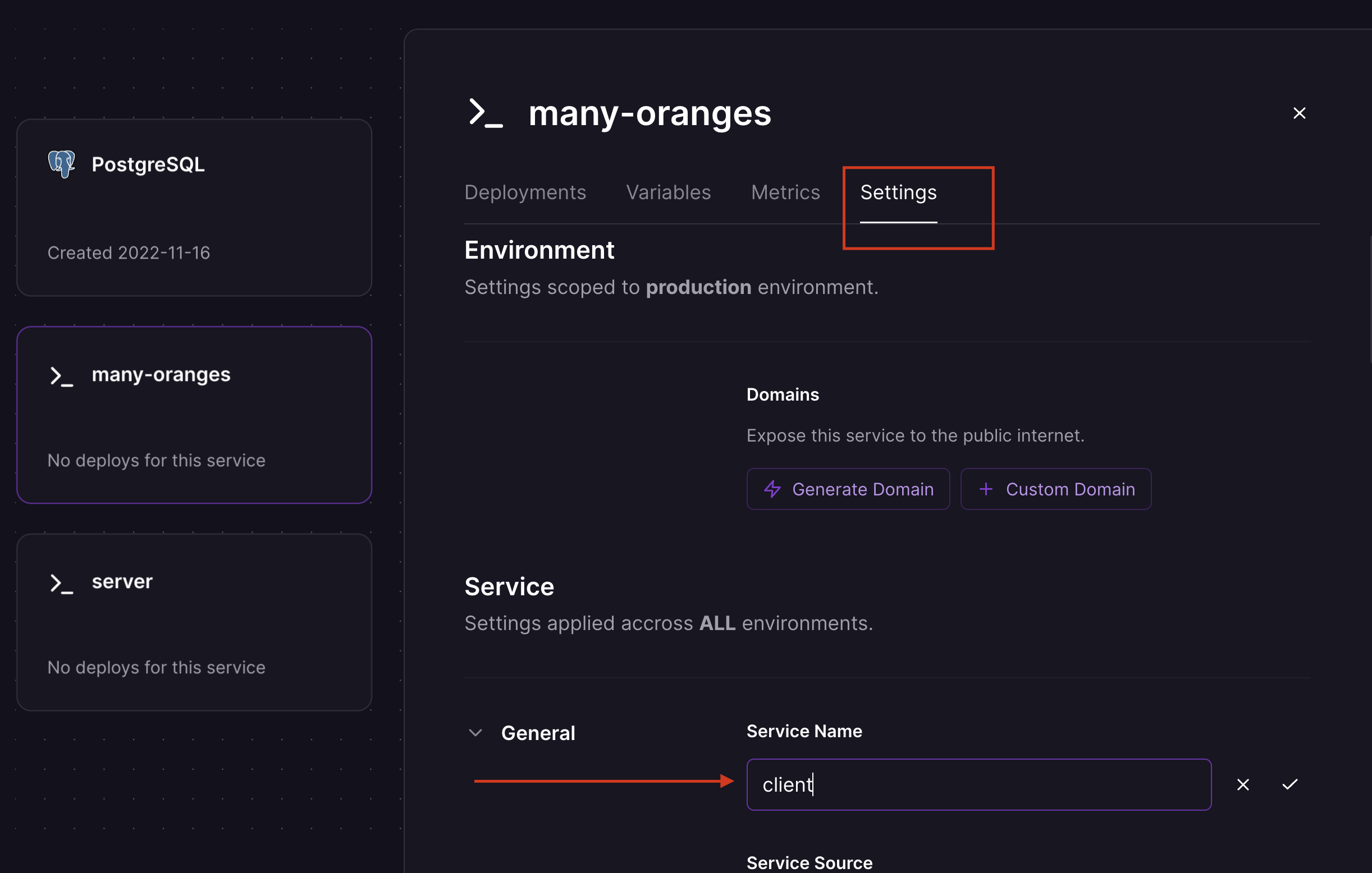Click the PostgreSQL elephant icon
This screenshot has width=1372, height=873.
click(62, 164)
